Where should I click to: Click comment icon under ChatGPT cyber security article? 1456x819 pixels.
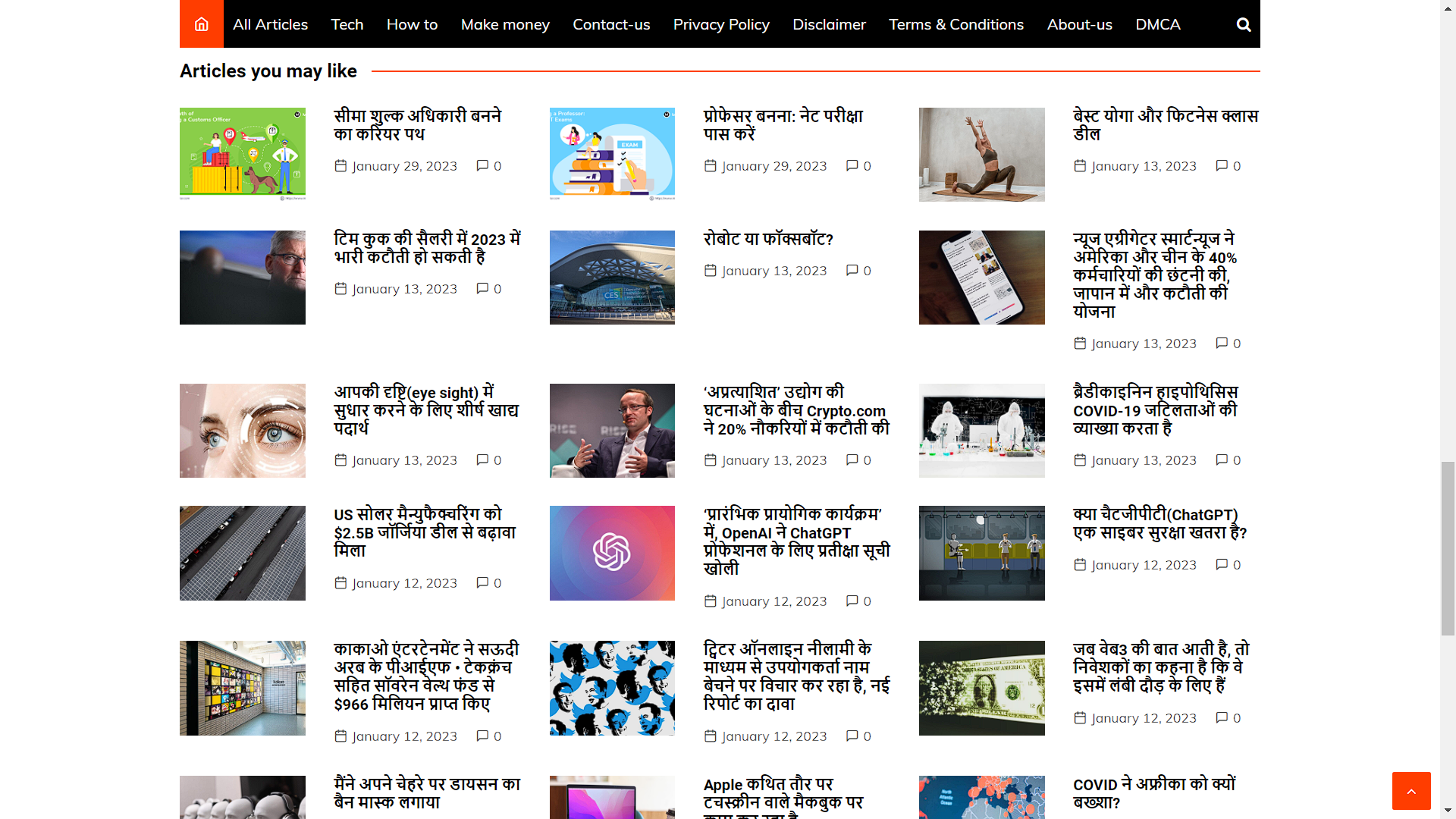tap(1221, 564)
